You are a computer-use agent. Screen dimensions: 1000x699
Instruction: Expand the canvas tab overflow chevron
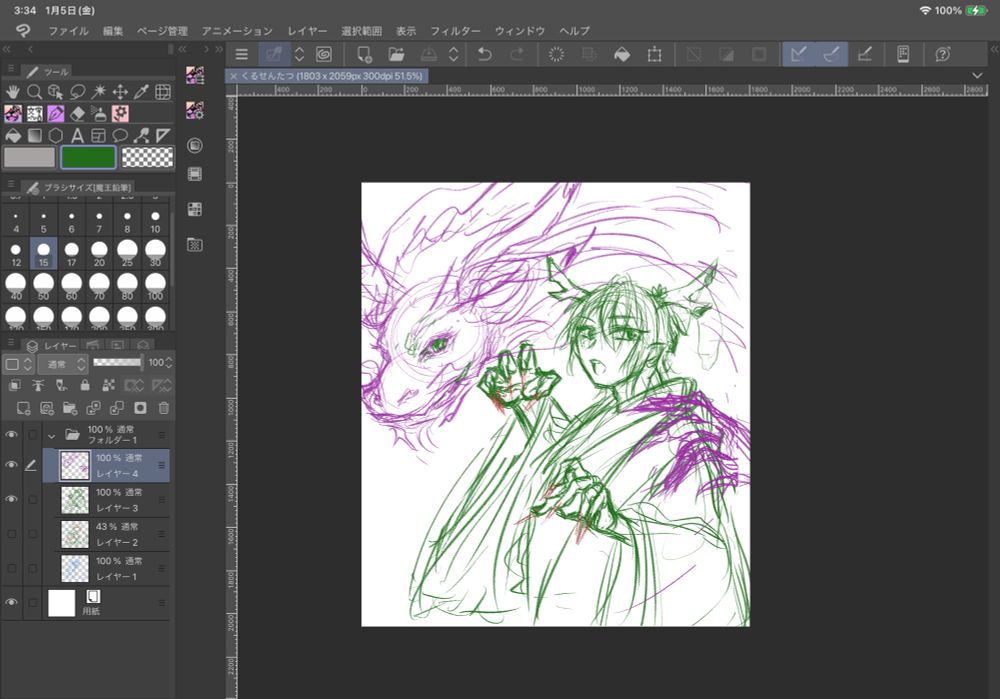[977, 75]
